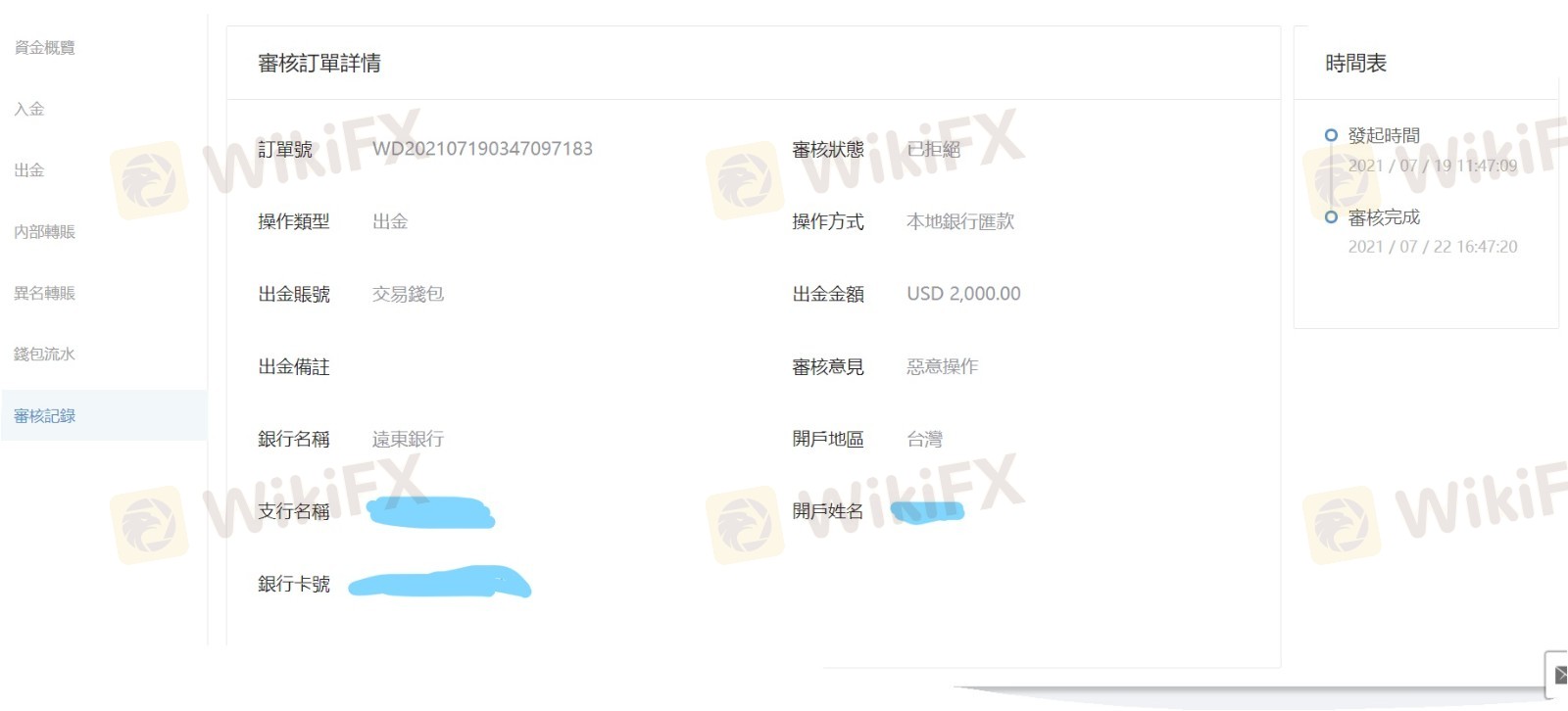Click the 台灣 account region value
The image size is (1568, 711).
(924, 439)
